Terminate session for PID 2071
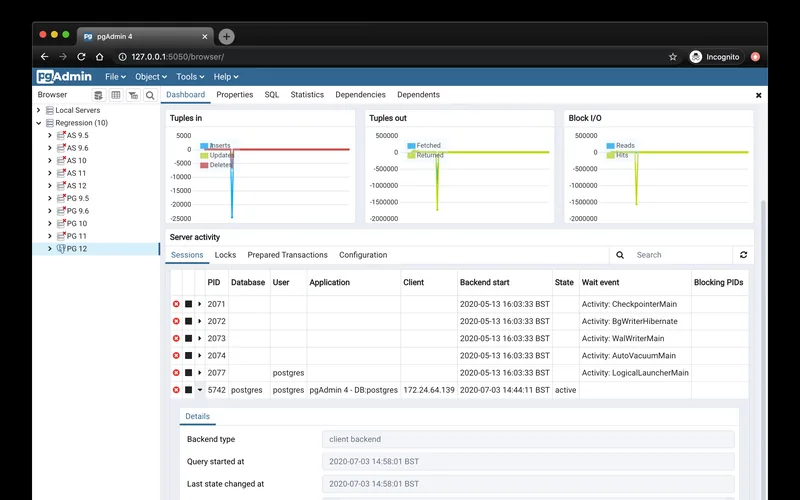This screenshot has width=800, height=500. tap(176, 304)
